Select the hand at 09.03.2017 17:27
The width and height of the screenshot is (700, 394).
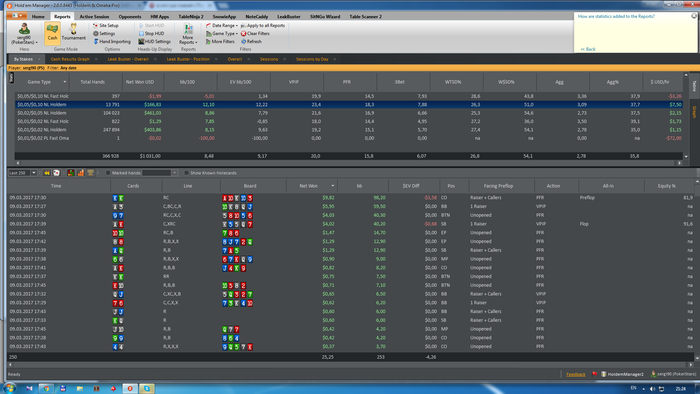pos(350,206)
